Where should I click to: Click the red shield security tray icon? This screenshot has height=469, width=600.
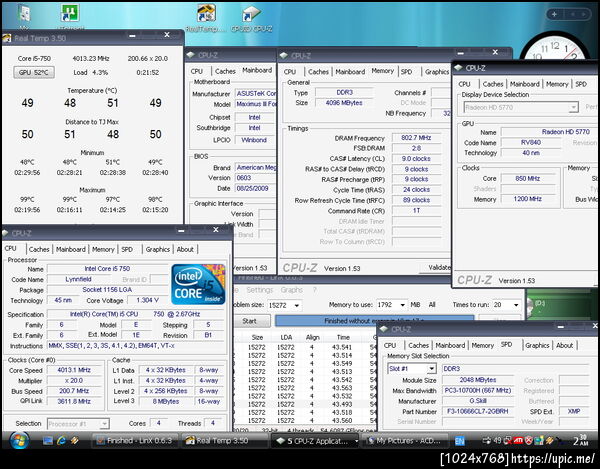pyautogui.click(x=528, y=441)
